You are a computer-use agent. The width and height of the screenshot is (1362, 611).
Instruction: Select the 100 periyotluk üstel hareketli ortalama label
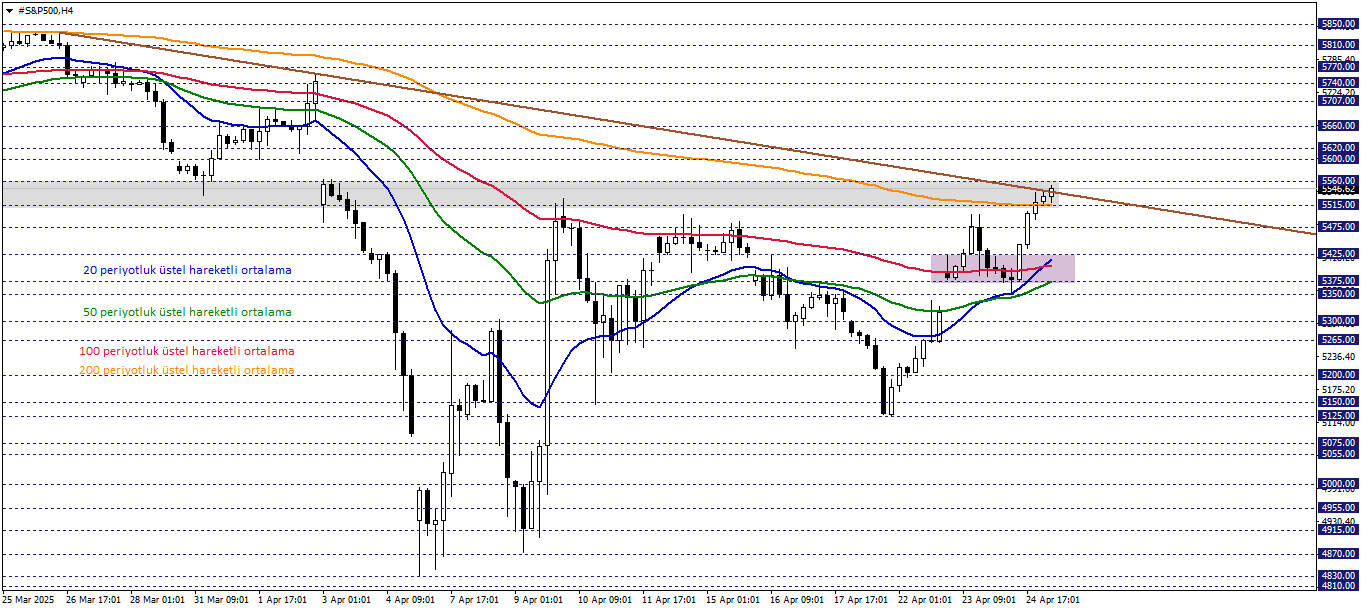(x=187, y=351)
